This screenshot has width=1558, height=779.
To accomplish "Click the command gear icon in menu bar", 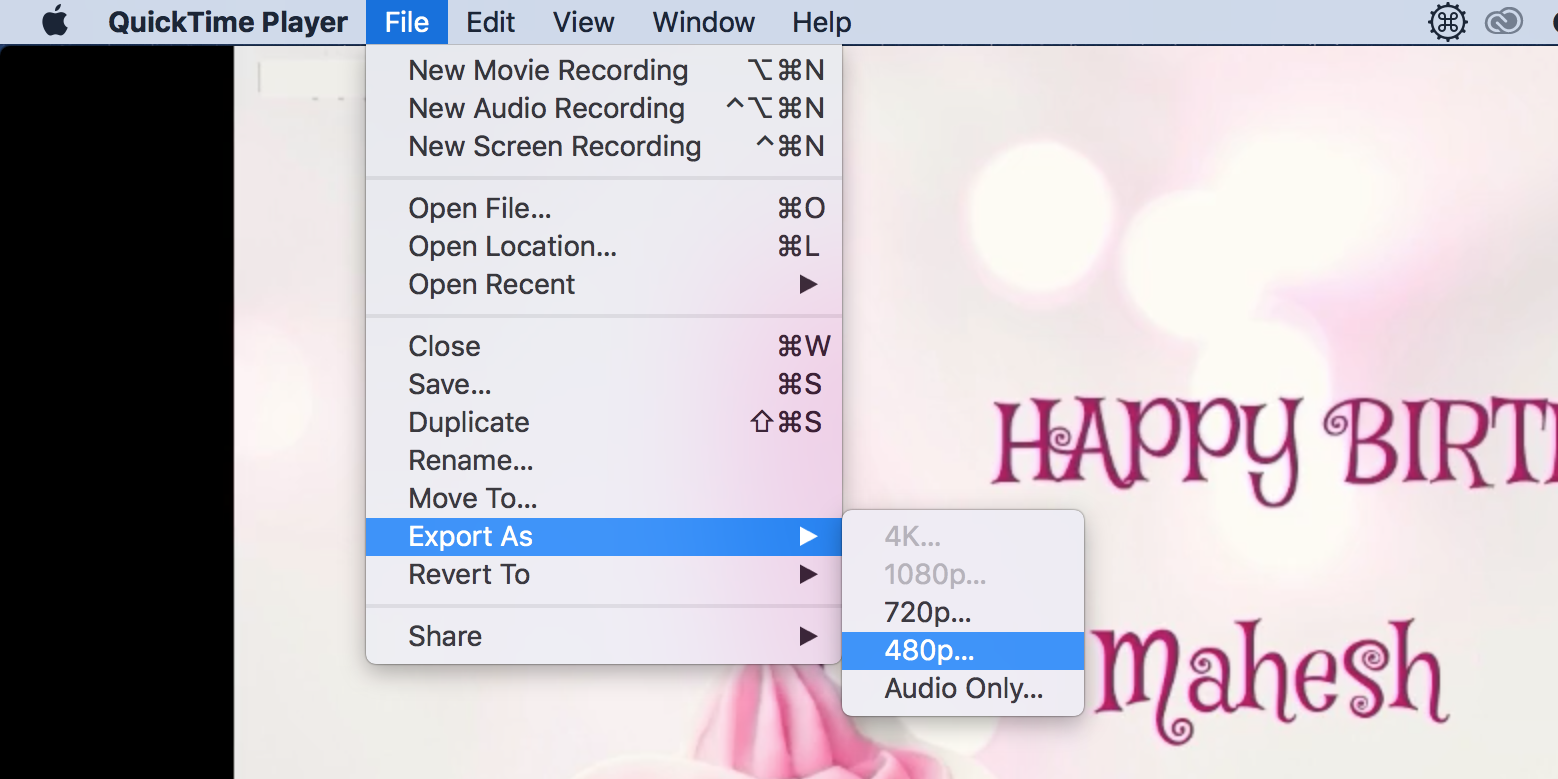I will 1447,21.
